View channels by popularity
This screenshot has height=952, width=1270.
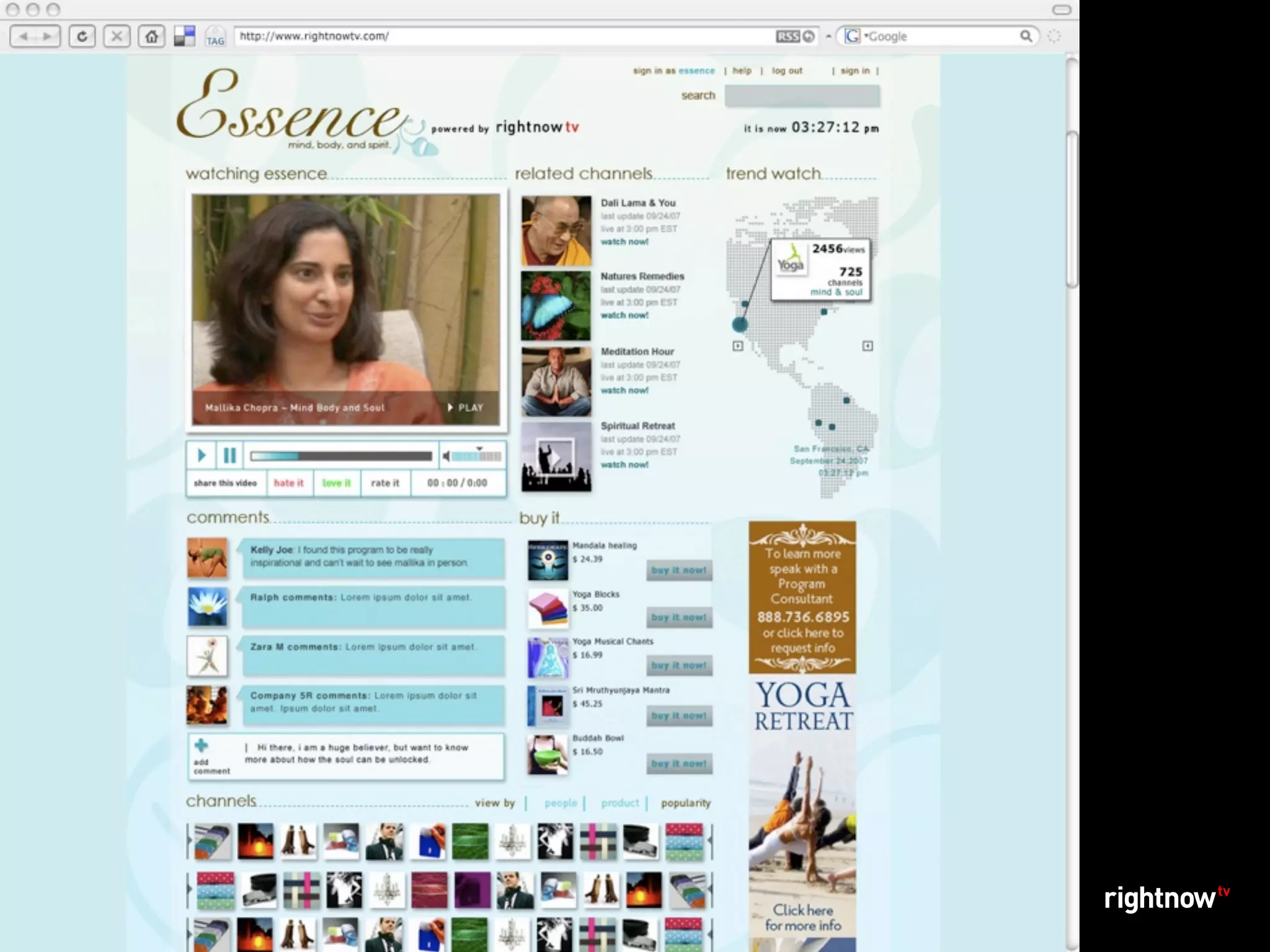point(685,803)
